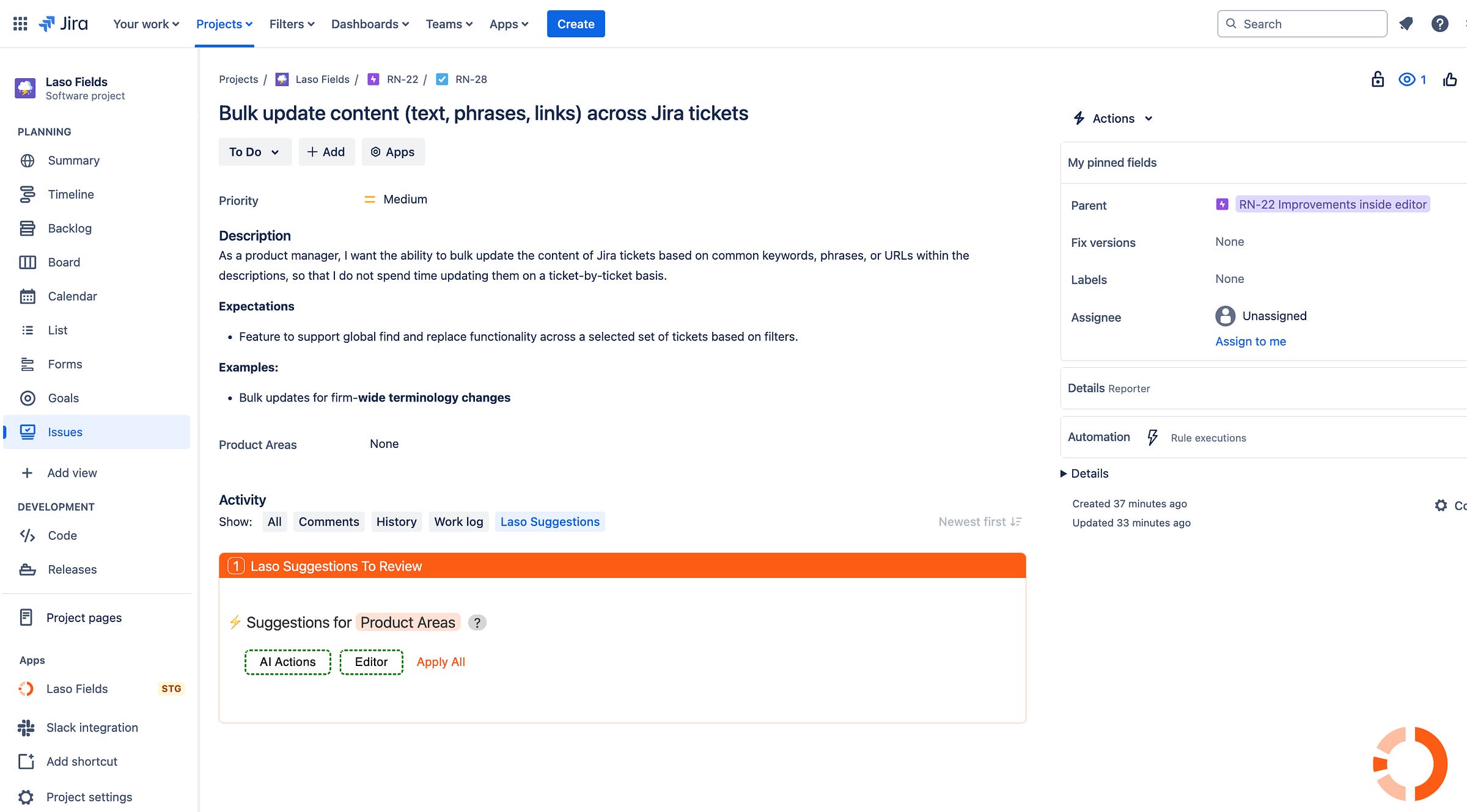The image size is (1467, 812).
Task: Click the Search input field
Action: coord(1302,24)
